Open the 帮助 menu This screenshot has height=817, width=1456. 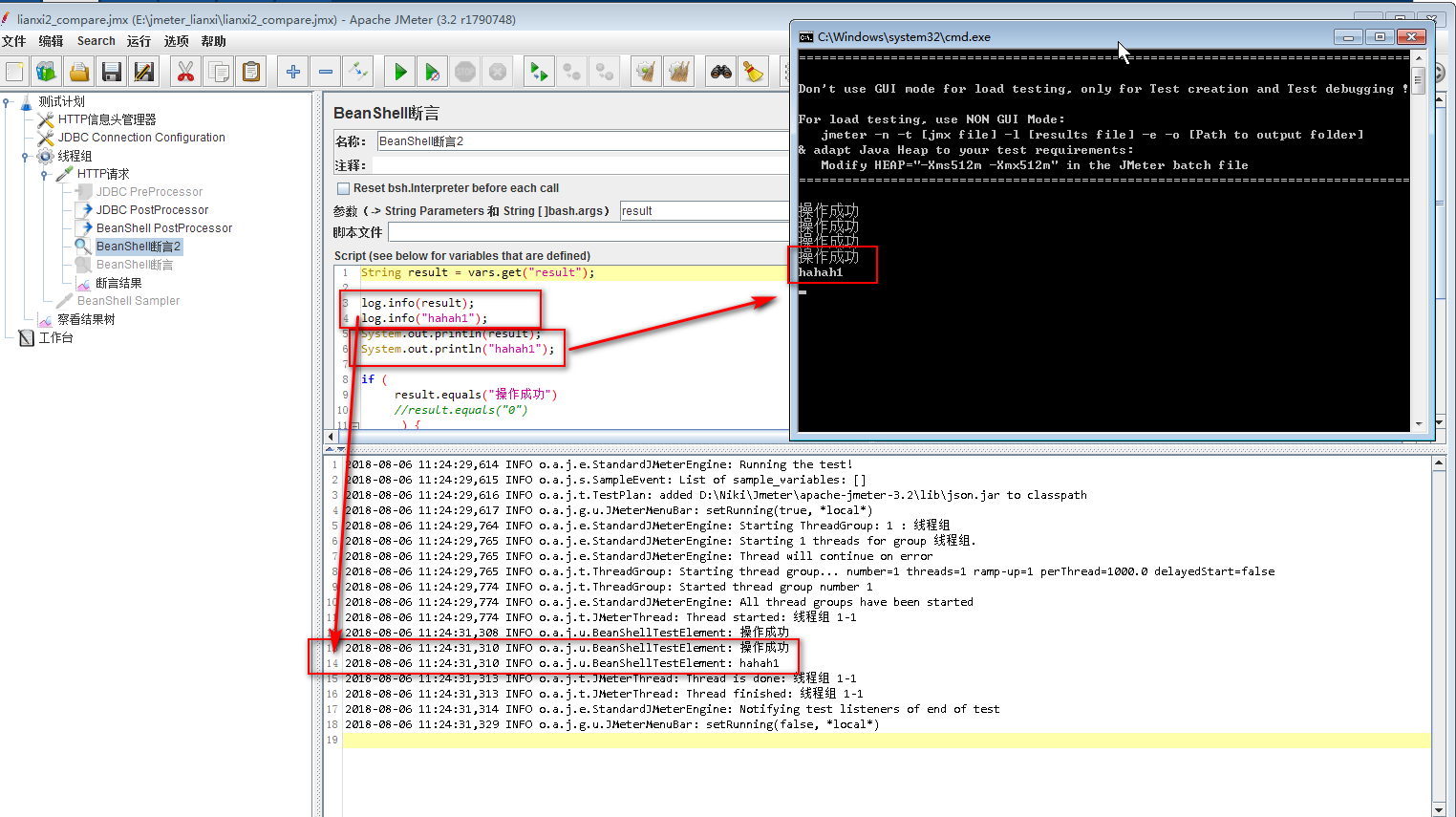(214, 41)
